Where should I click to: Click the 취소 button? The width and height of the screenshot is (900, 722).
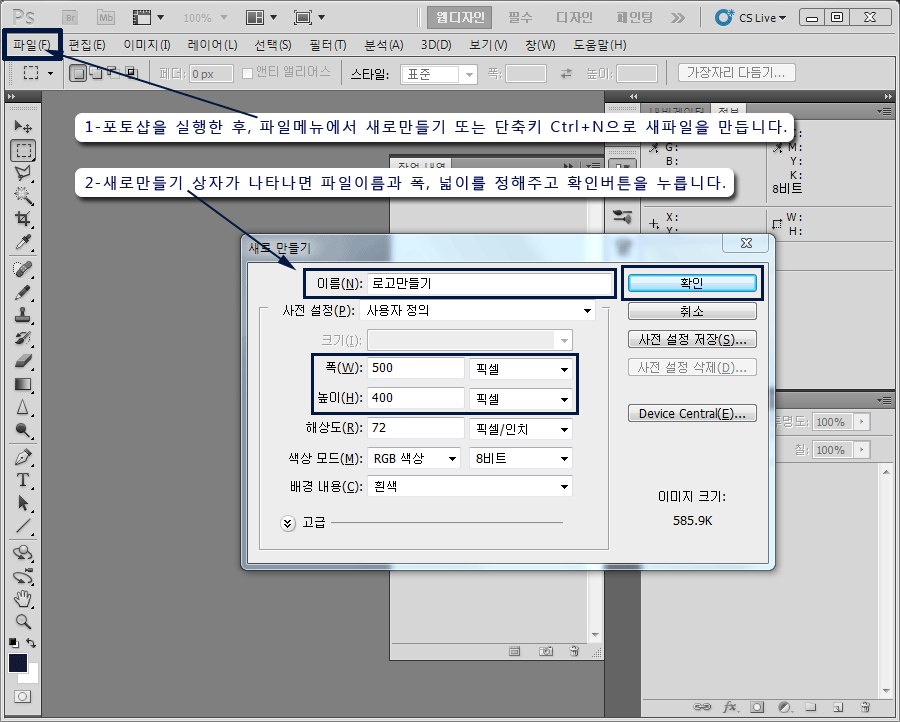pyautogui.click(x=692, y=311)
